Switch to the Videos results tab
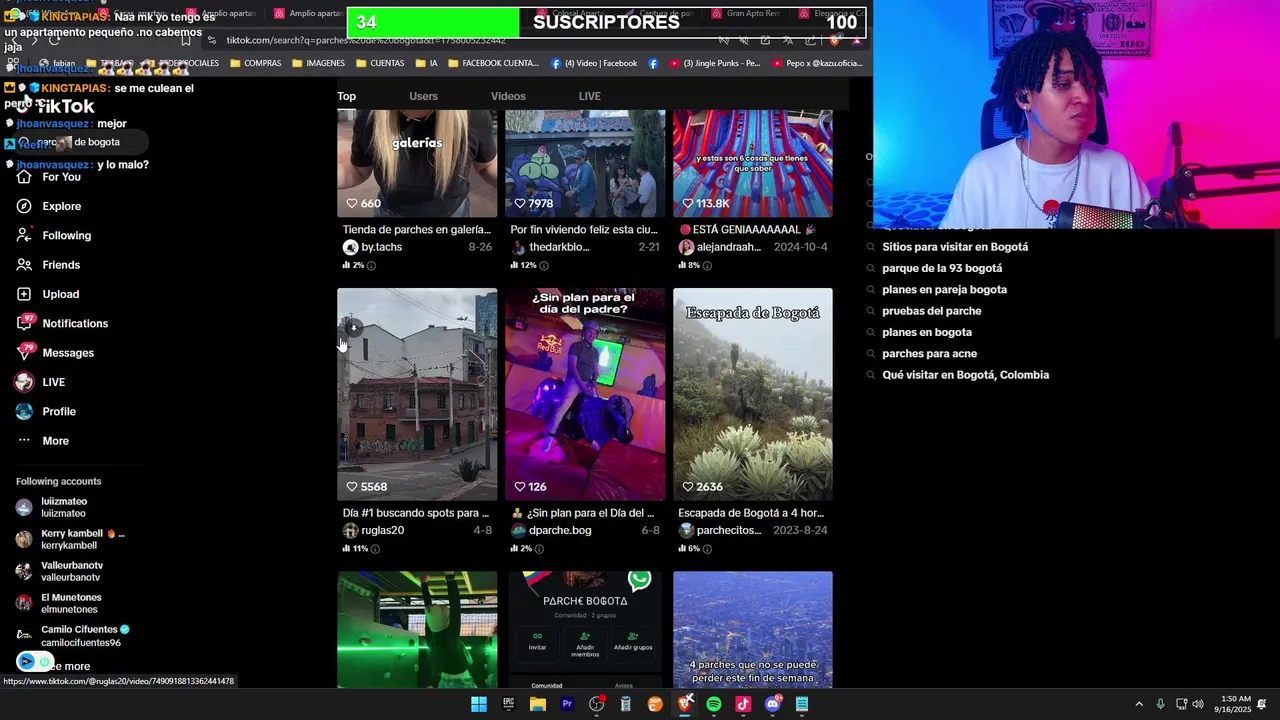Image resolution: width=1280 pixels, height=720 pixels. click(508, 96)
